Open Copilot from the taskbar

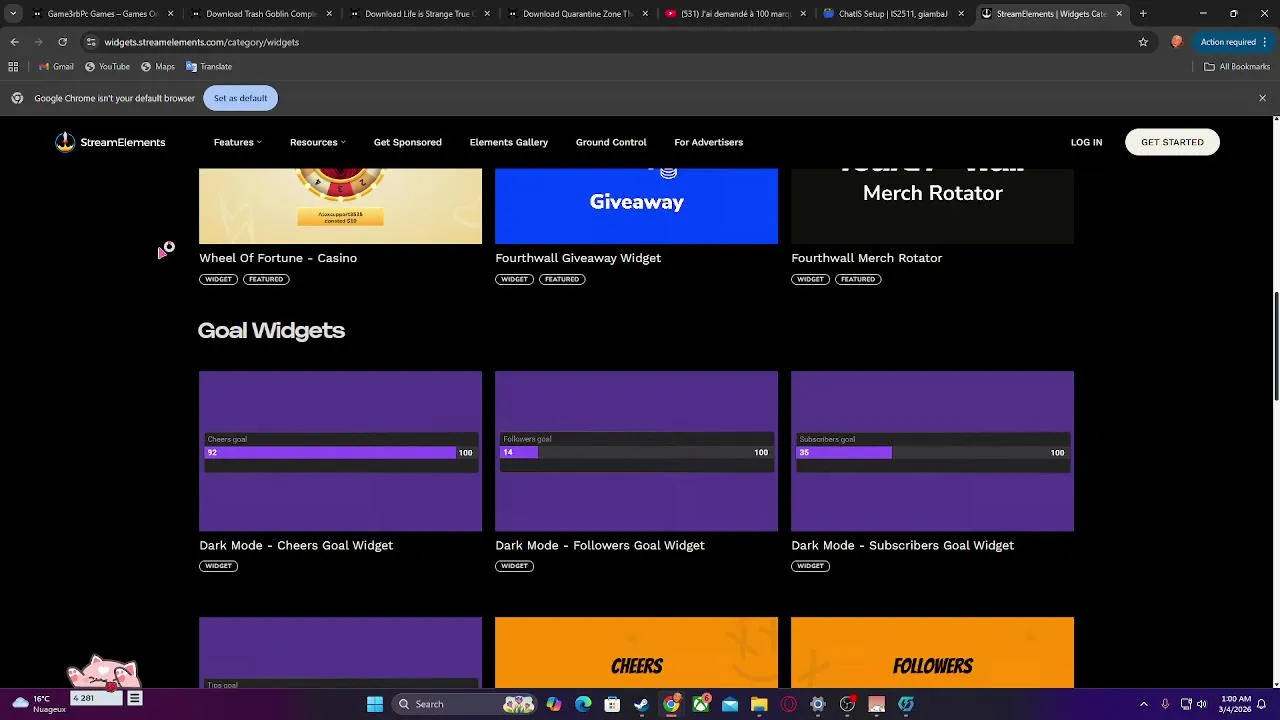553,704
